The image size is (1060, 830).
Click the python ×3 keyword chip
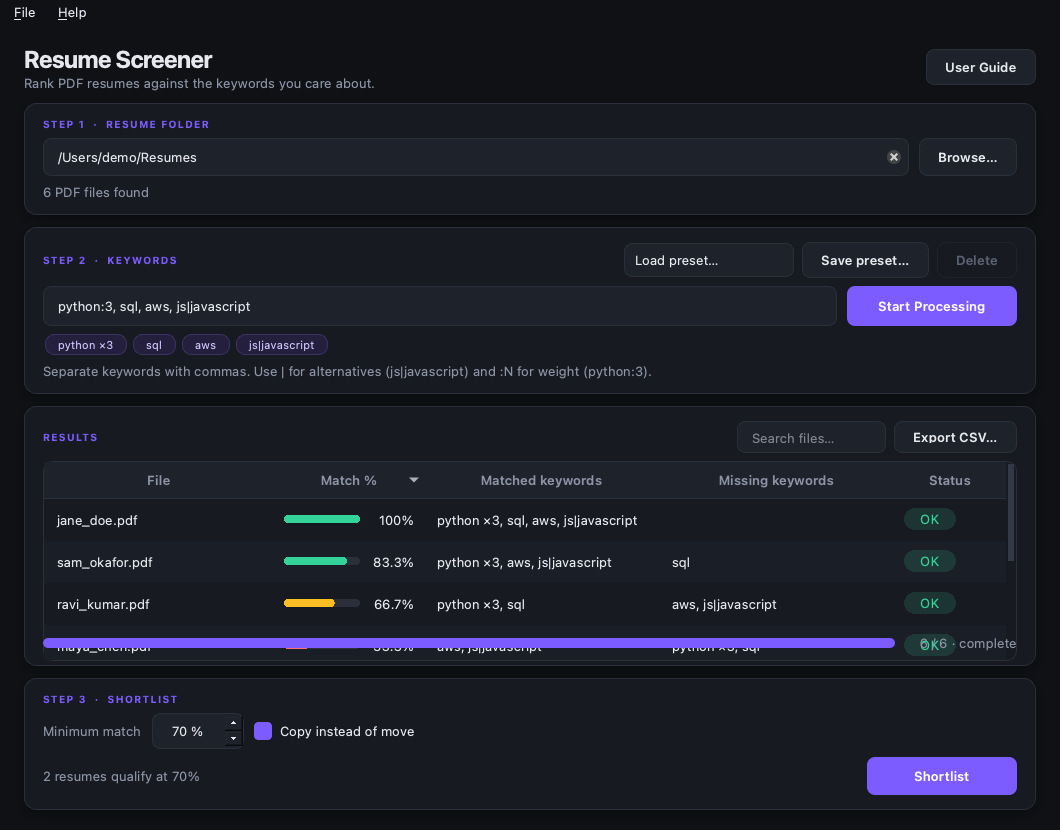click(x=85, y=345)
